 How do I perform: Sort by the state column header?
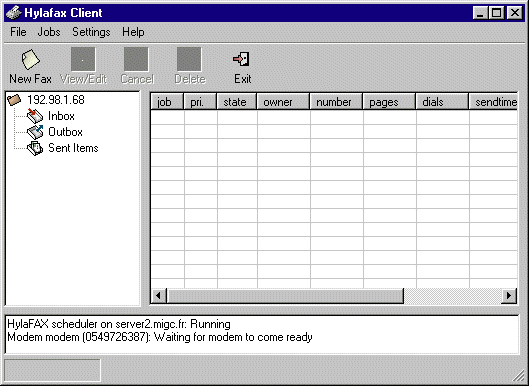236,102
